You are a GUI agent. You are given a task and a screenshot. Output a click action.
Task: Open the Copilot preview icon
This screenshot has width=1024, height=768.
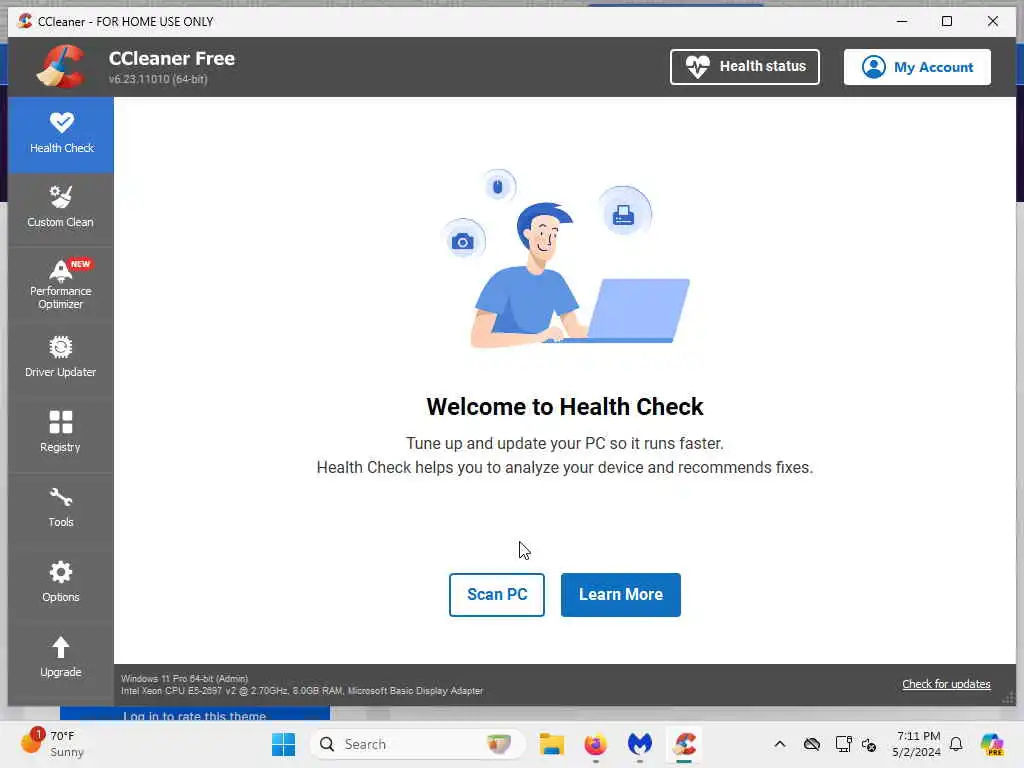pos(992,744)
